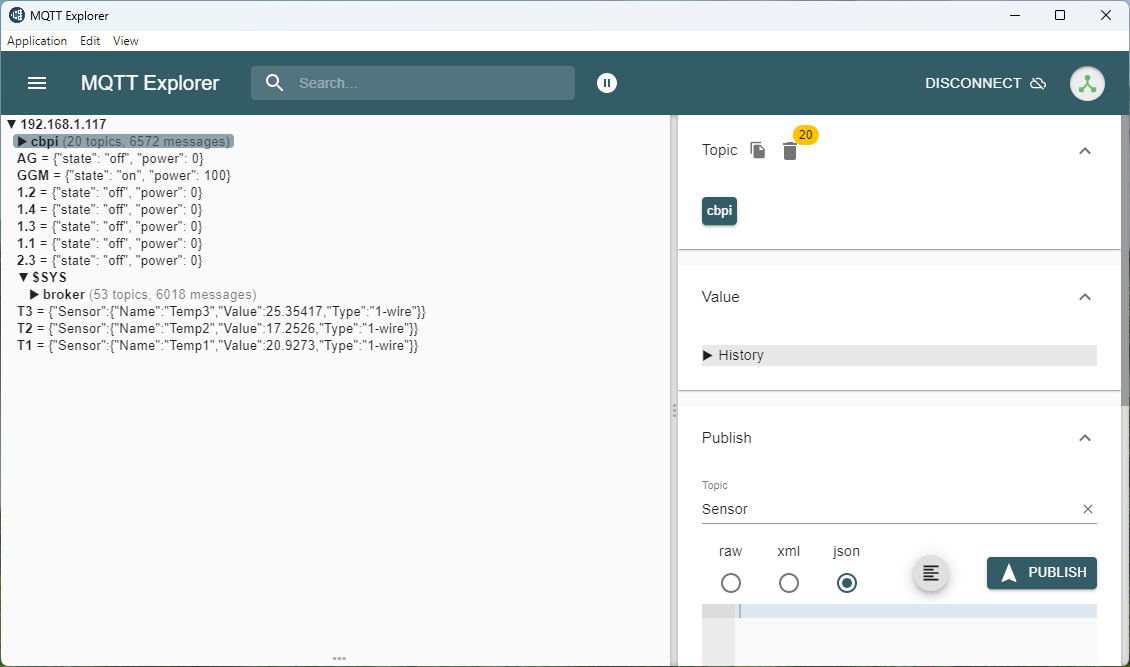Screen dimensions: 1130x667
Task: Click the cloud-off disconnect icon
Action: 1038,83
